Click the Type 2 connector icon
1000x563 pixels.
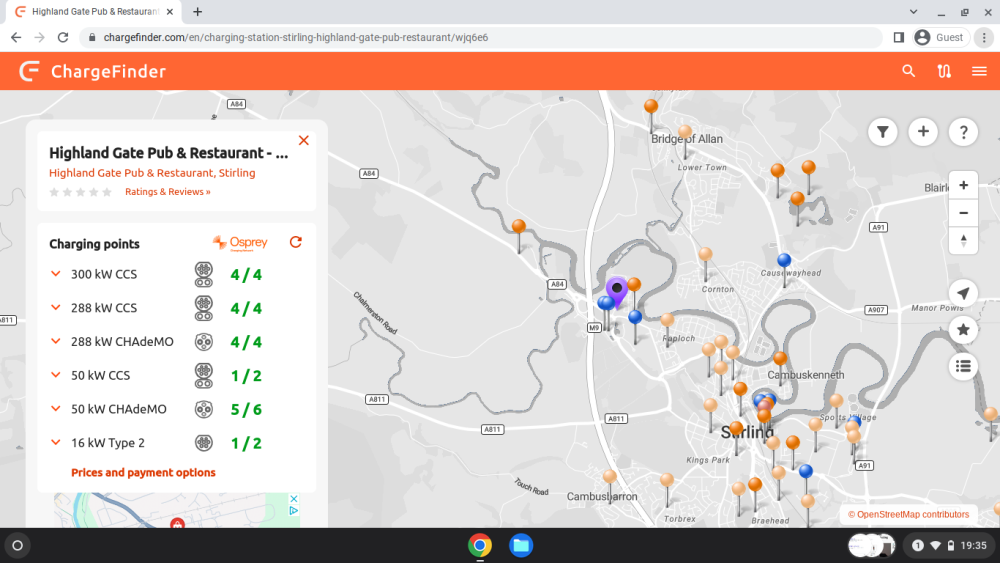tap(203, 442)
